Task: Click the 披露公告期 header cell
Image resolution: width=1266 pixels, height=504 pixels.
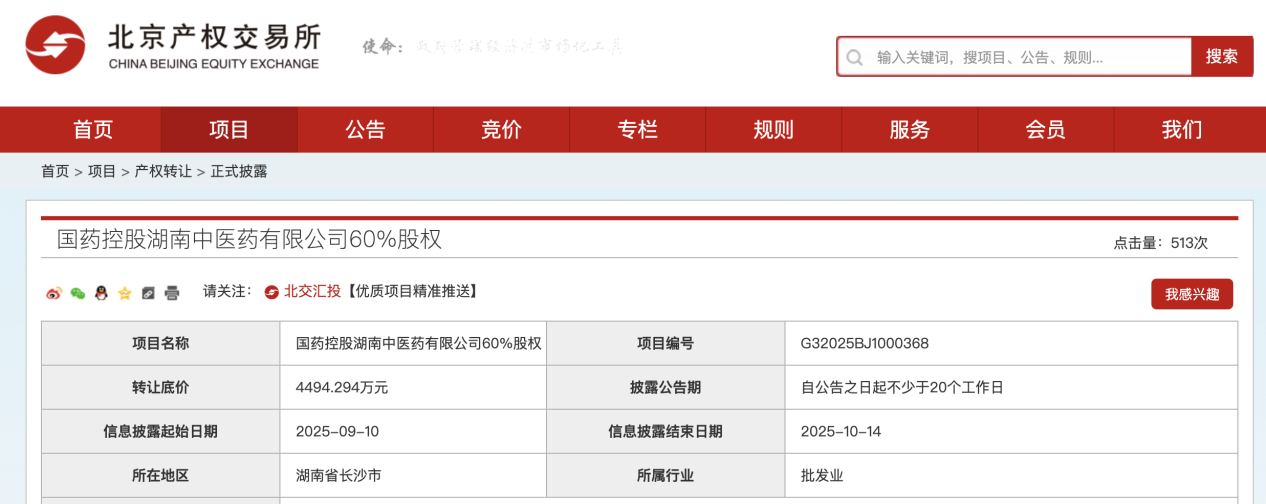Action: [666, 387]
